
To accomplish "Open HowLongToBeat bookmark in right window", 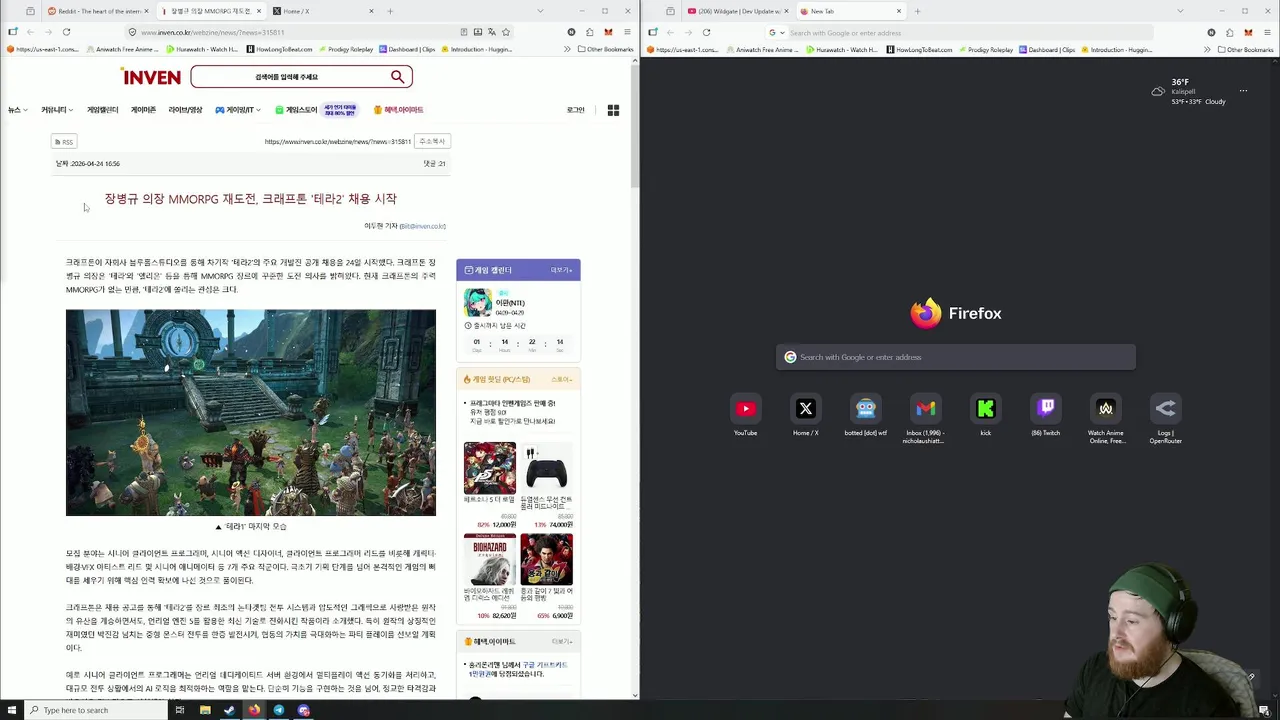I will [x=919, y=49].
